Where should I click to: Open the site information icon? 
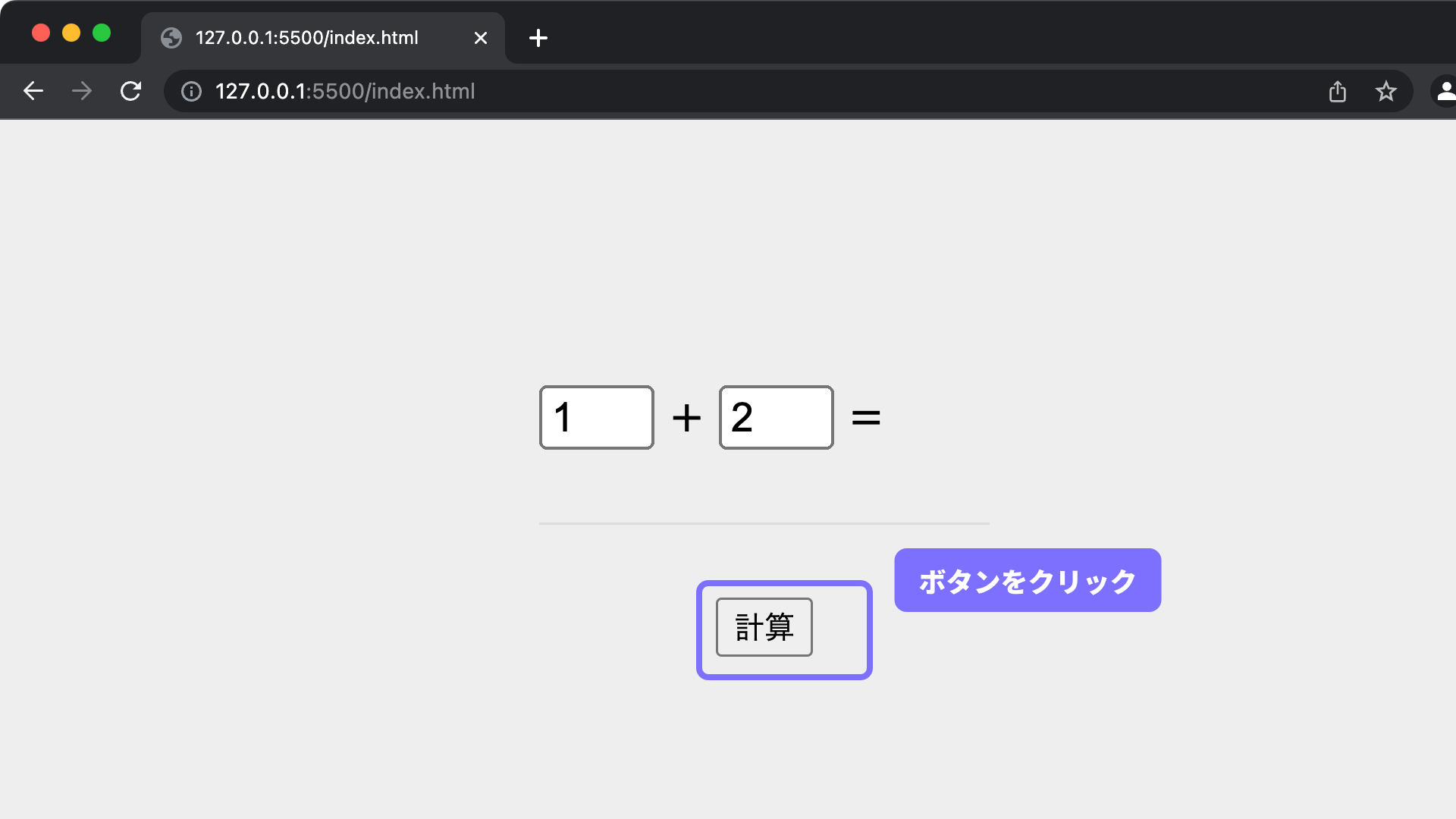click(x=191, y=92)
